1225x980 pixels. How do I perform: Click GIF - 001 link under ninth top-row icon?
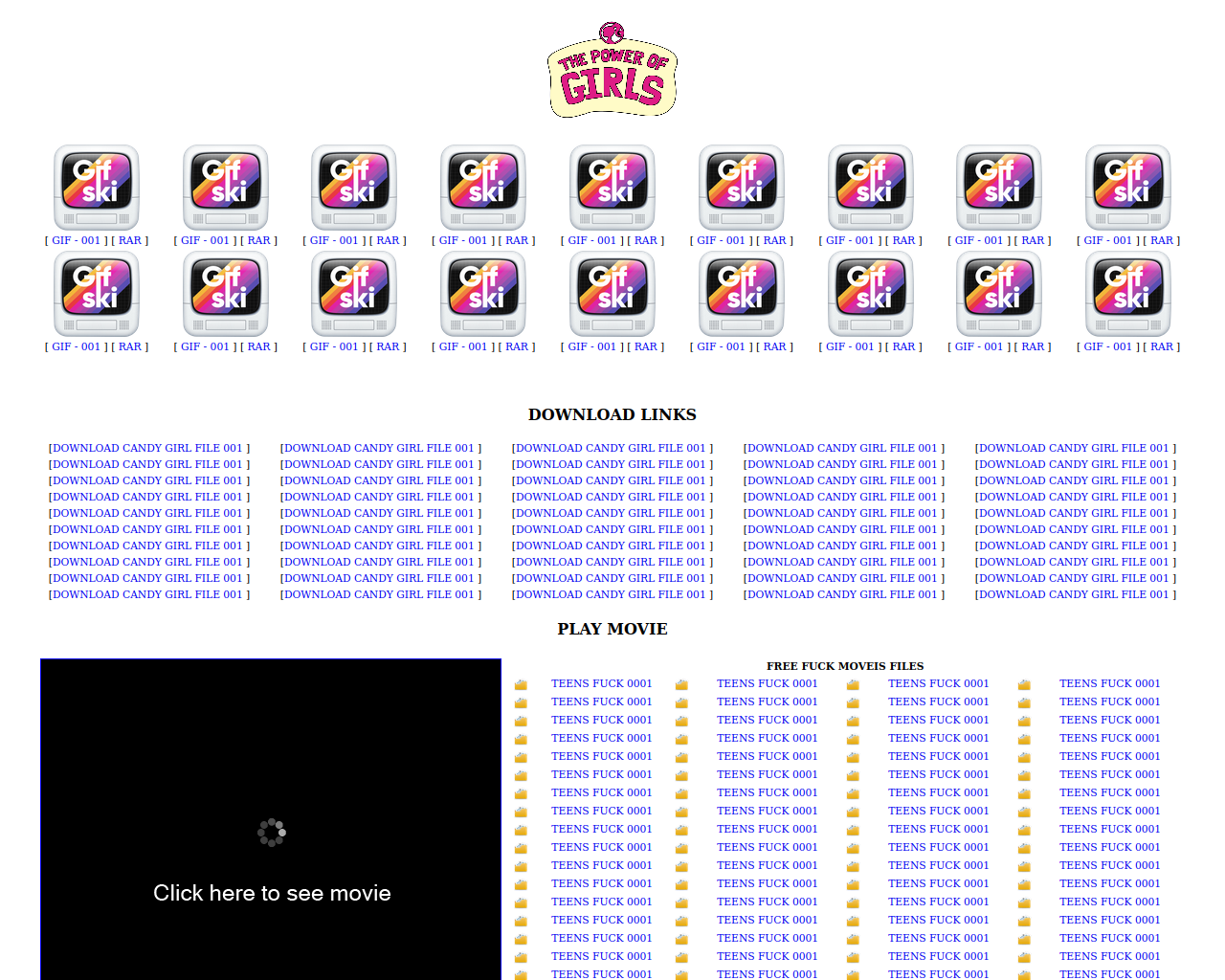point(1107,241)
